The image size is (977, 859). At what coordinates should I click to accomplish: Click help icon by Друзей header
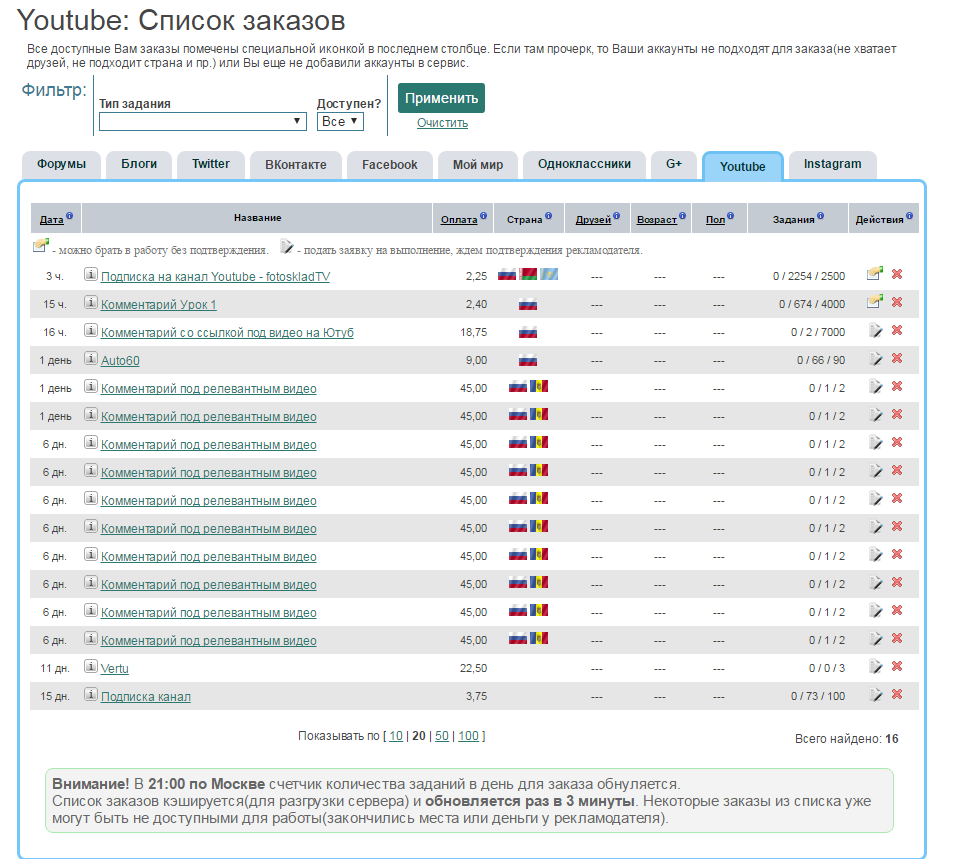tap(616, 216)
